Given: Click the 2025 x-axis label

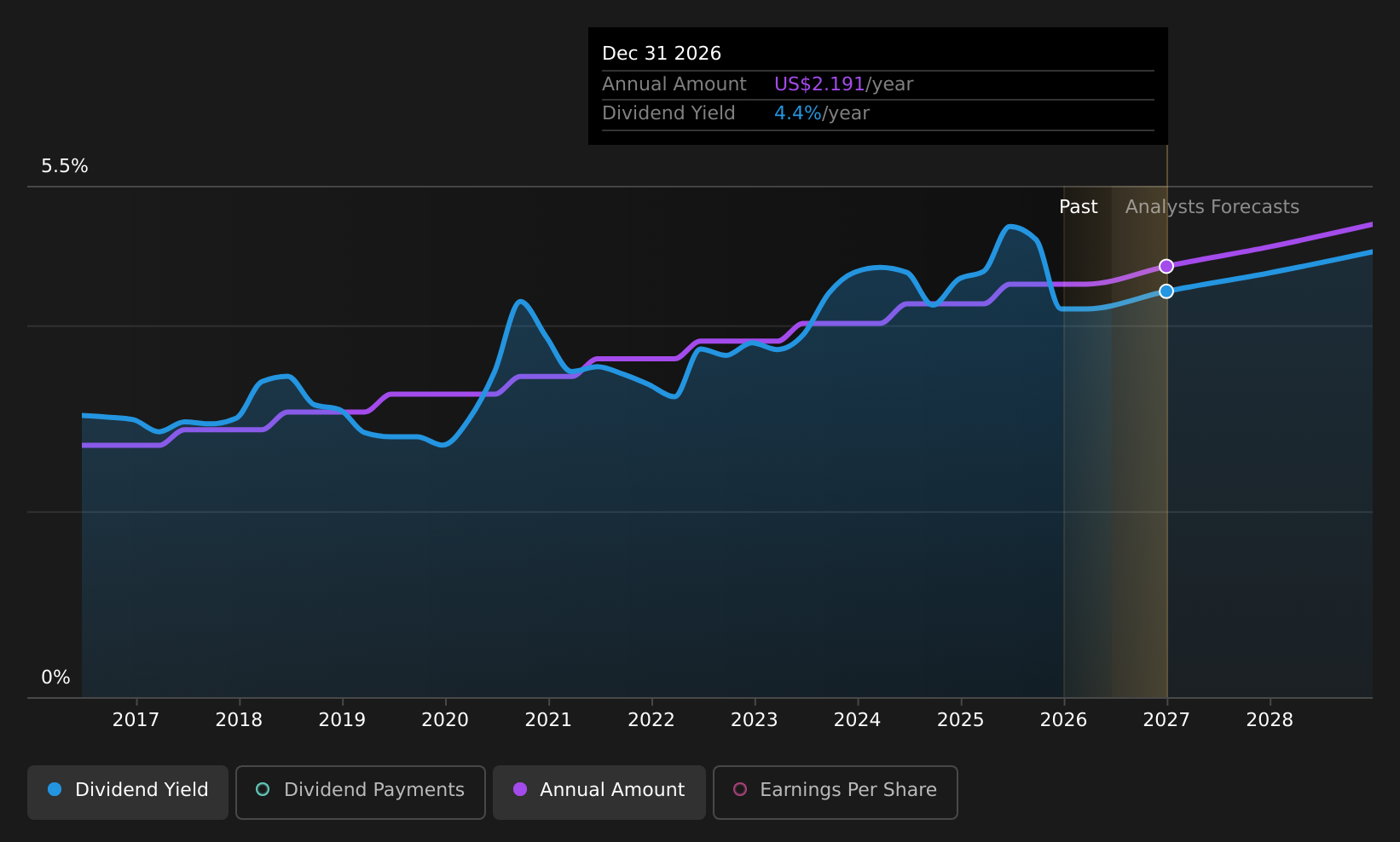Looking at the screenshot, I should click(x=961, y=720).
